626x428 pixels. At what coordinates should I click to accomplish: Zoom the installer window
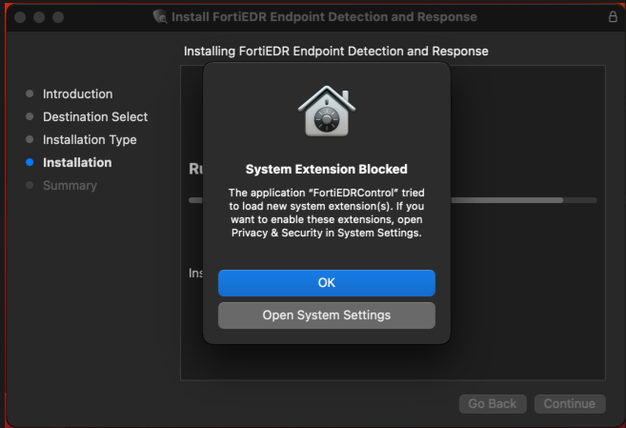pyautogui.click(x=58, y=17)
